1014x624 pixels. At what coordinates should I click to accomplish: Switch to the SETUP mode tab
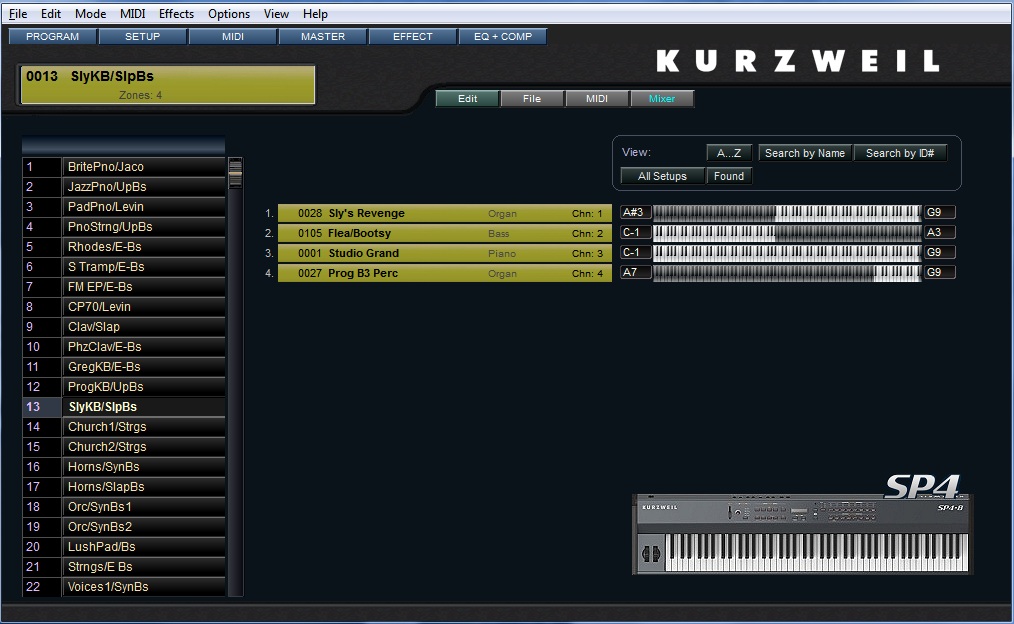(x=142, y=37)
